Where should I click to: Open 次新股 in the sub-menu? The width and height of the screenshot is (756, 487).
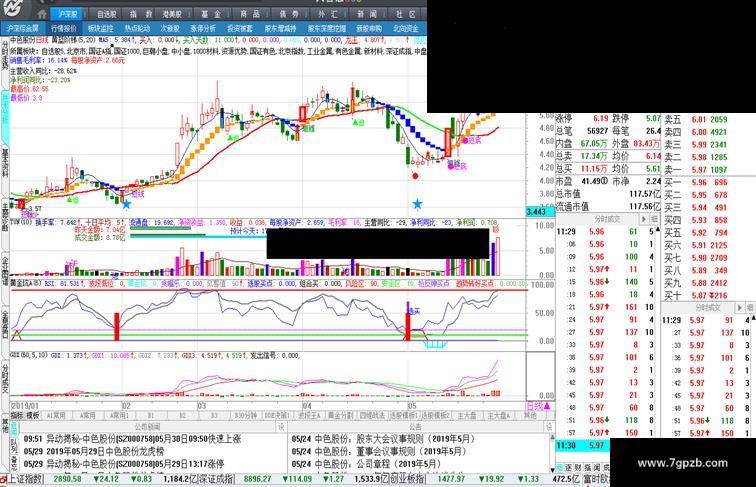(170, 28)
